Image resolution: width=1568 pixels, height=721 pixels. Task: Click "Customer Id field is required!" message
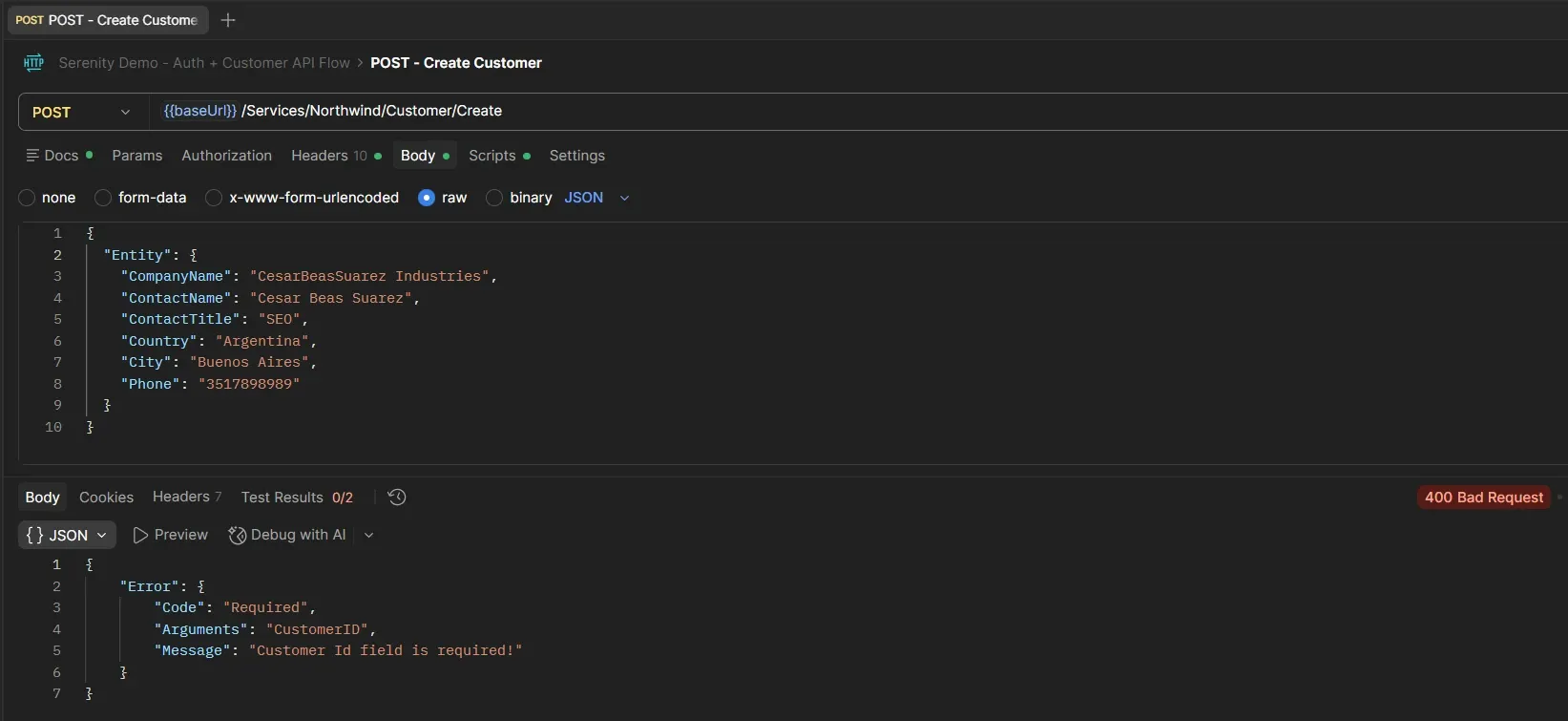[x=386, y=650]
